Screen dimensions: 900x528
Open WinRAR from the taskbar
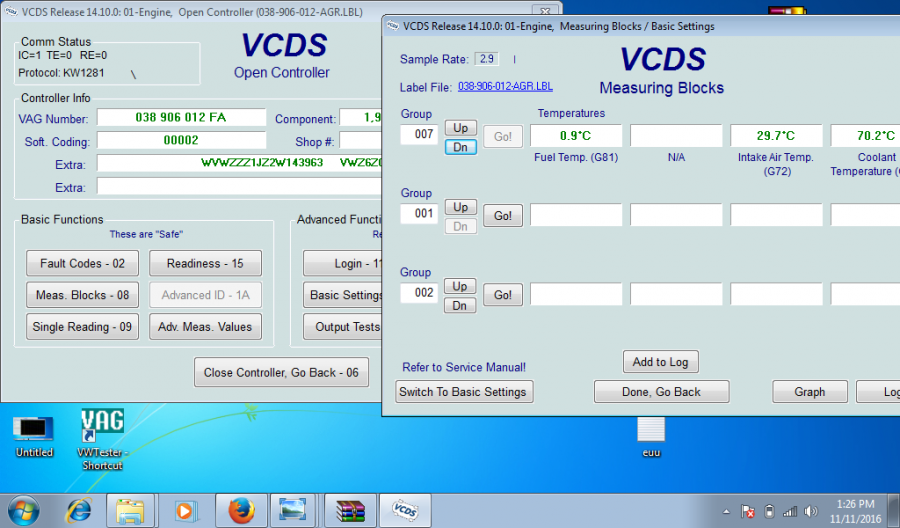(348, 510)
